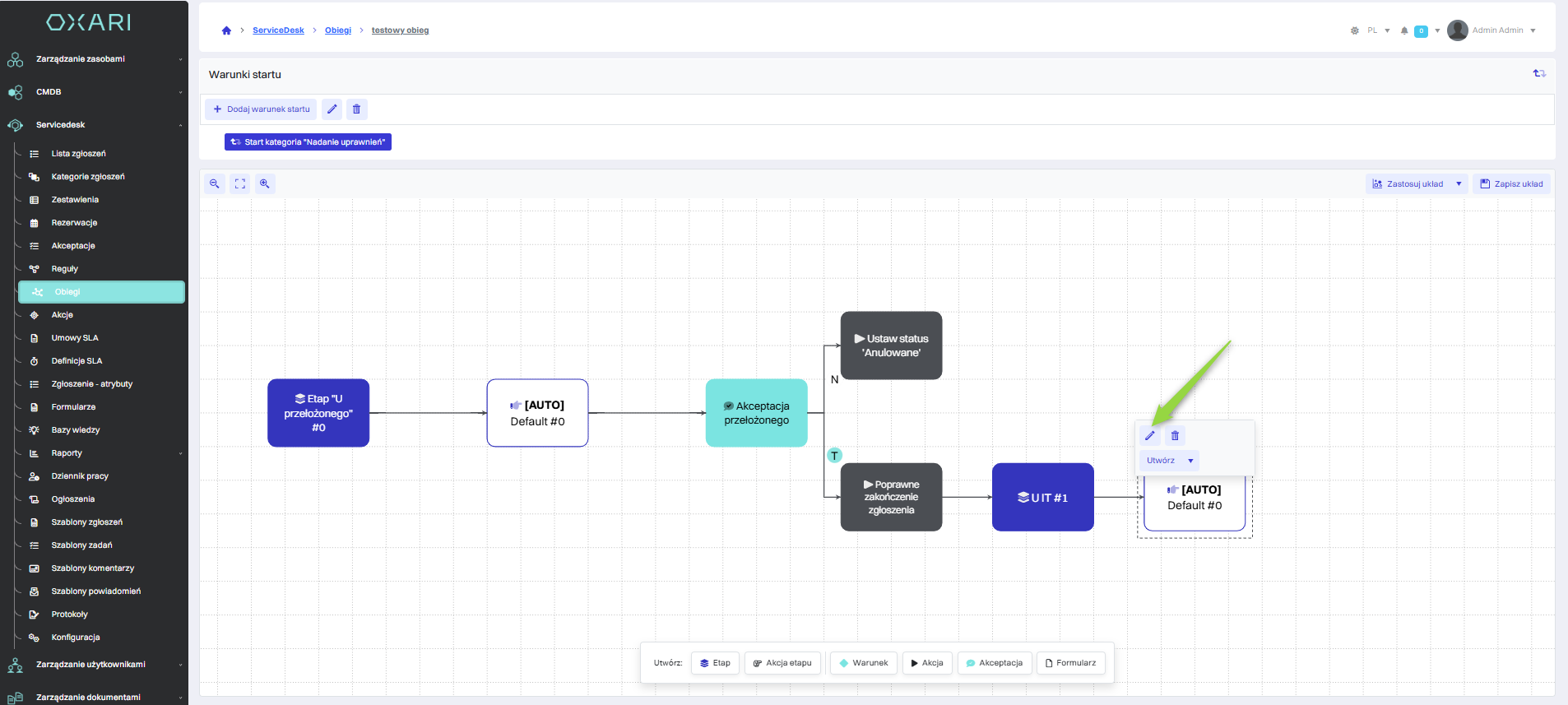This screenshot has height=705, width=1568.
Task: Expand the Zastosuj układ dropdown arrow
Action: pyautogui.click(x=1459, y=184)
